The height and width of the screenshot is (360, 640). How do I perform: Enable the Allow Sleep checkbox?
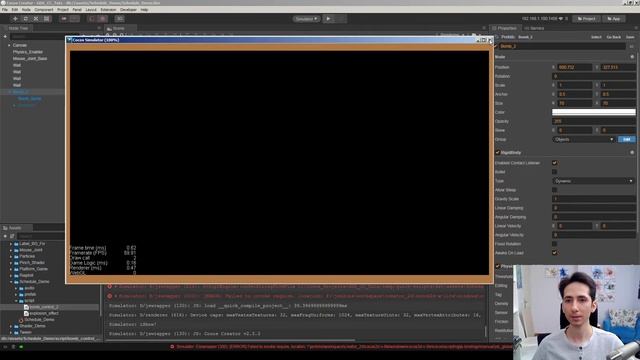click(554, 190)
